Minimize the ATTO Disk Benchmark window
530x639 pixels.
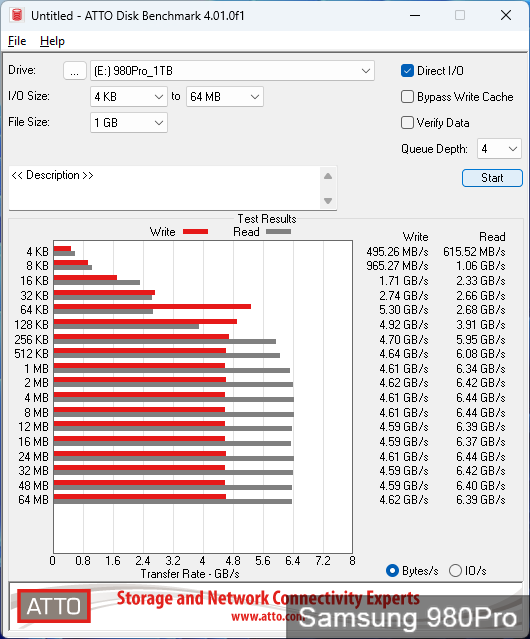pyautogui.click(x=415, y=15)
